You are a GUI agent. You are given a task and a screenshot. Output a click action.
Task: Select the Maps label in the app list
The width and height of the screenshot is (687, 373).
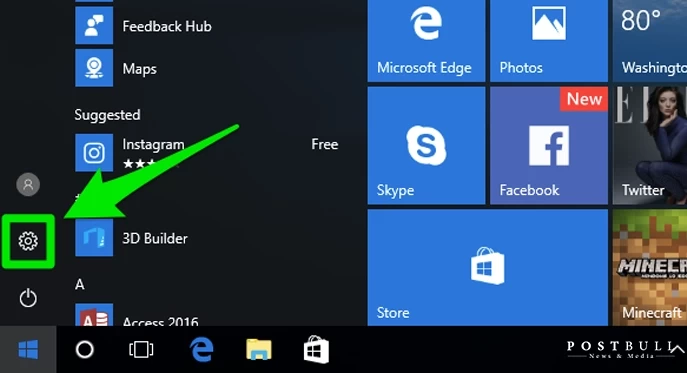[139, 69]
